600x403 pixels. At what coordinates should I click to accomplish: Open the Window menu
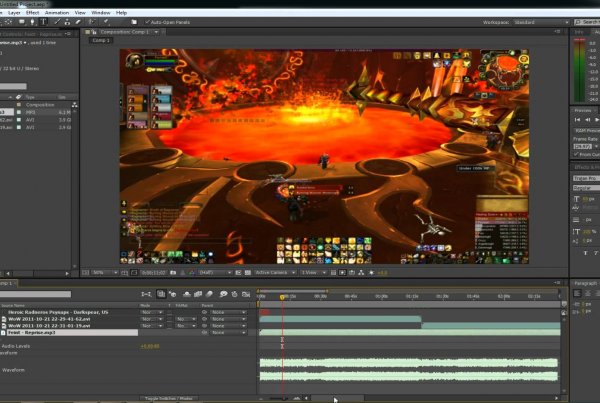[x=101, y=13]
